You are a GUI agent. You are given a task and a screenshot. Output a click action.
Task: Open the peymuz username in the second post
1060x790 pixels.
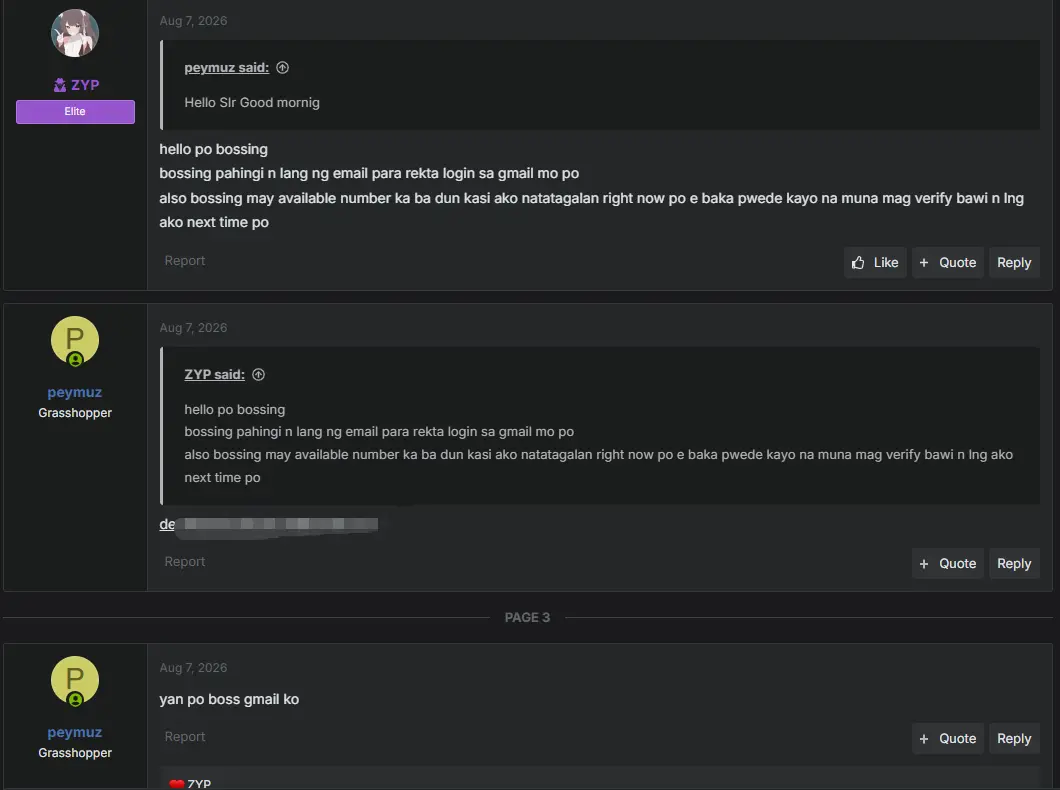[74, 392]
